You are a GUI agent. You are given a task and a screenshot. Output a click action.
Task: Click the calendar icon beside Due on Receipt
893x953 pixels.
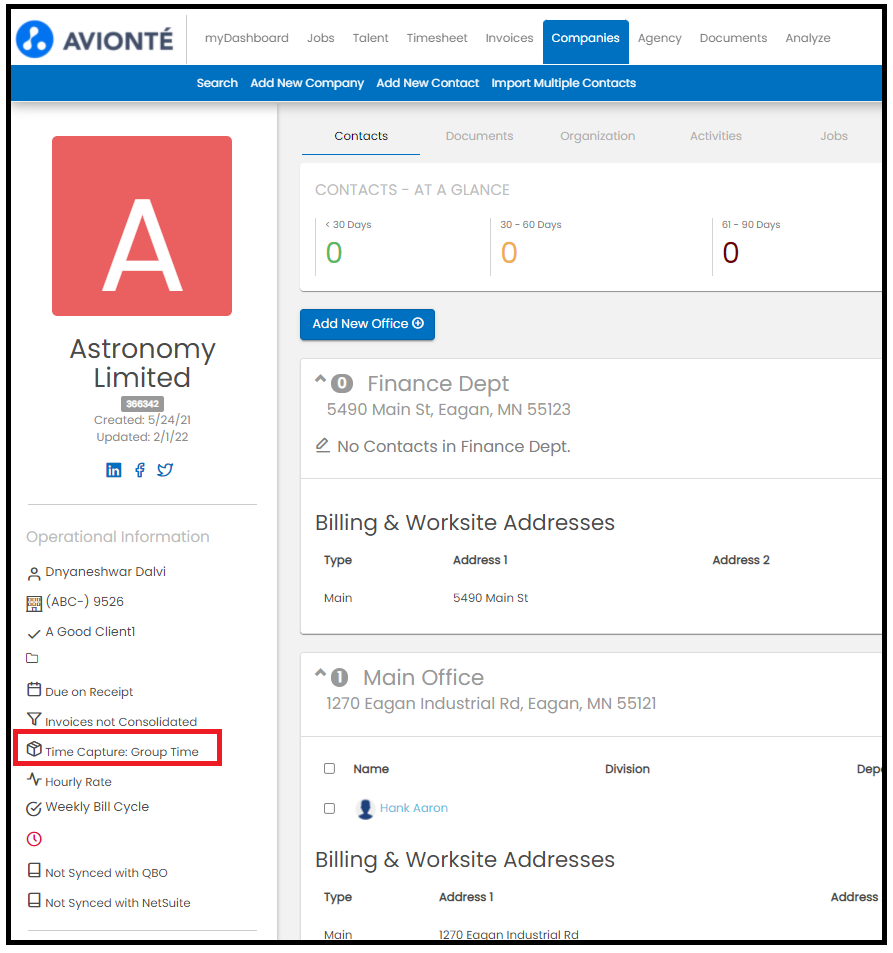(x=34, y=690)
